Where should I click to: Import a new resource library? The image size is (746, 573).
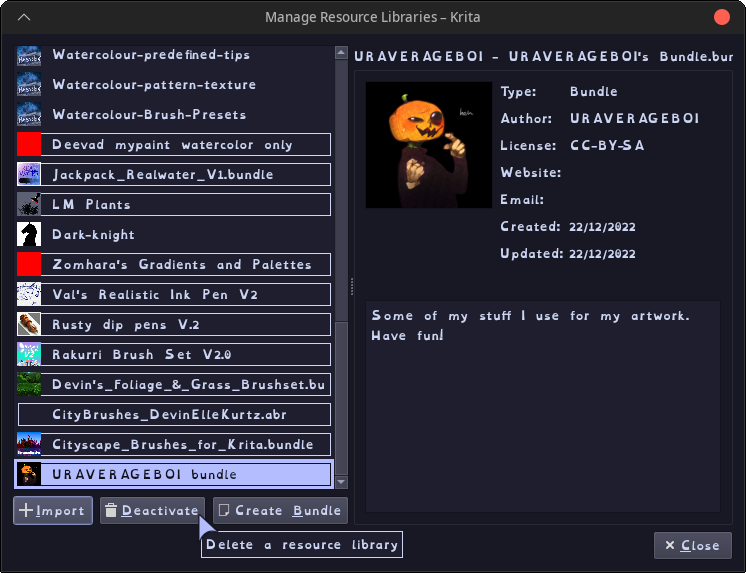(53, 510)
